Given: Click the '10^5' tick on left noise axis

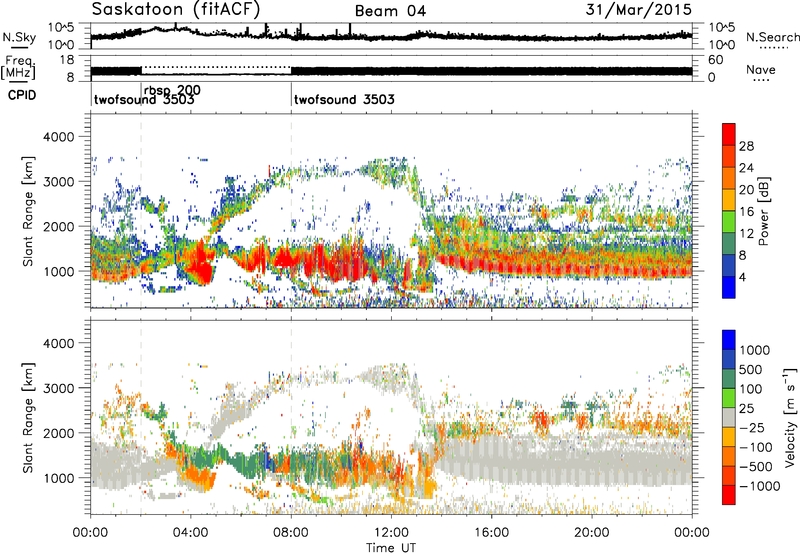Looking at the screenshot, I should click(x=61, y=28).
